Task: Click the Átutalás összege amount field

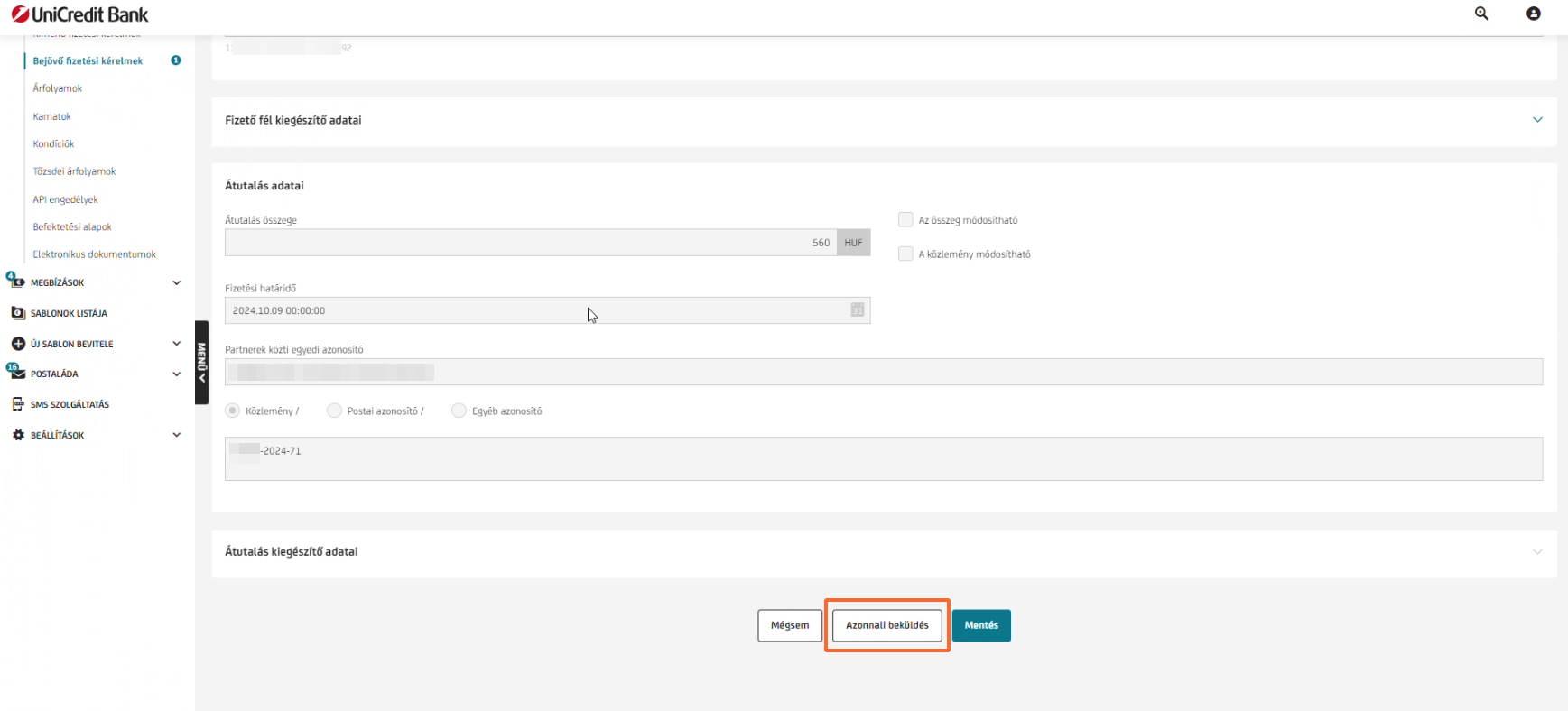Action: point(531,243)
